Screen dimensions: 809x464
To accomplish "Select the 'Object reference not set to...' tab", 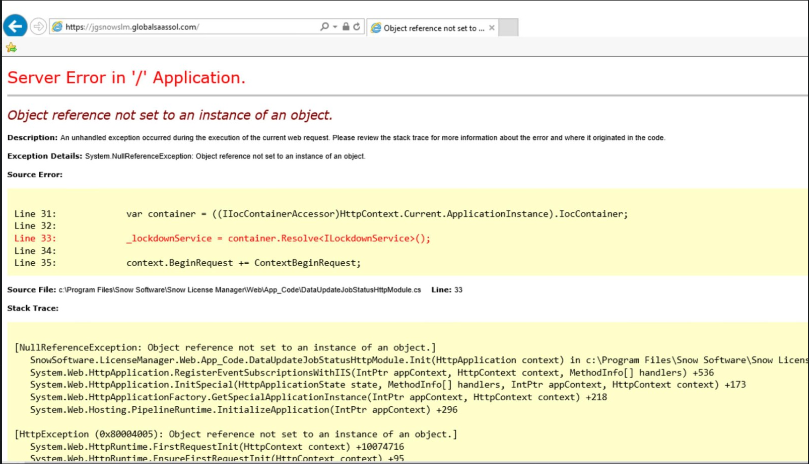I will (x=432, y=28).
